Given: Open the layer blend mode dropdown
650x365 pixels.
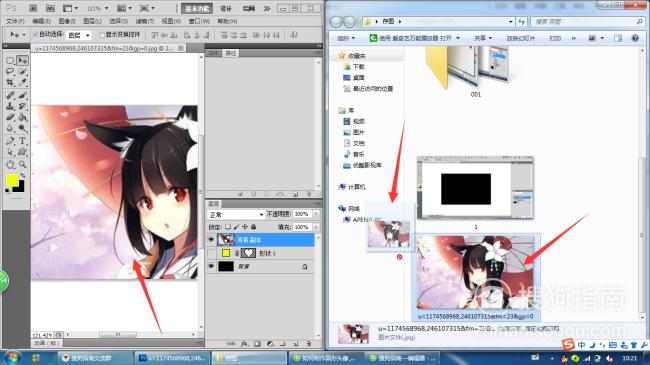Looking at the screenshot, I should (x=235, y=214).
